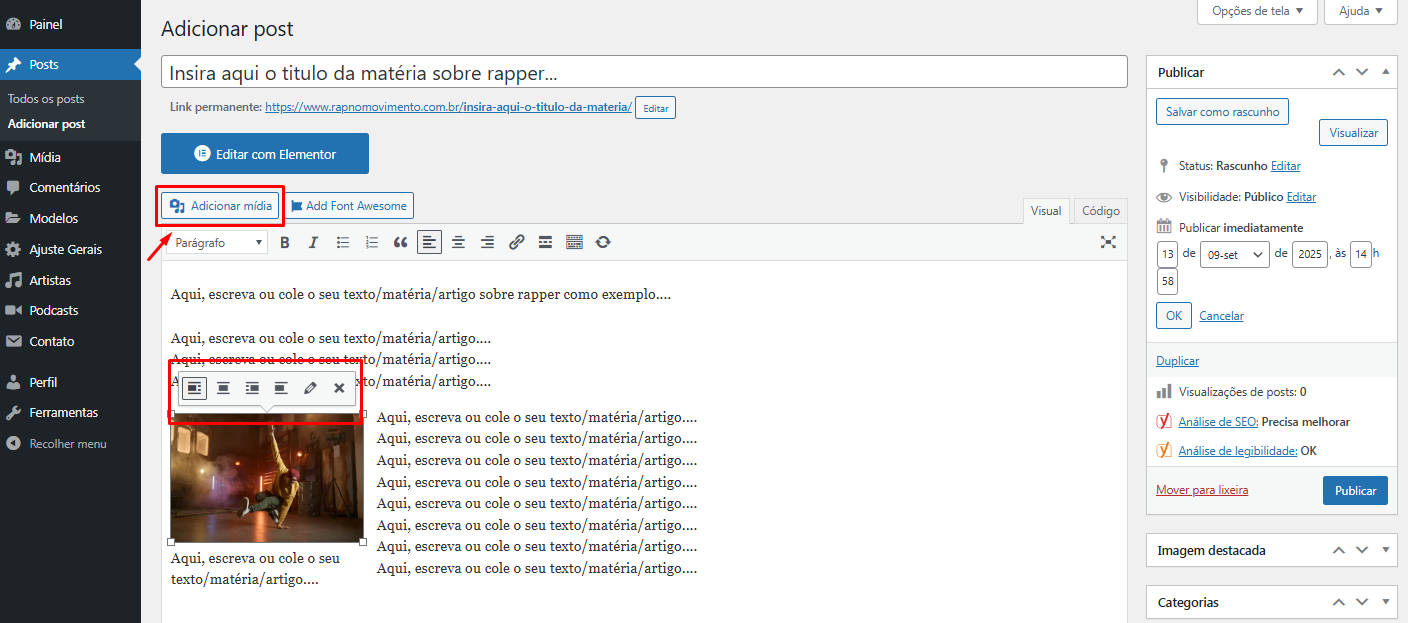The height and width of the screenshot is (623, 1408).
Task: Toggle italic formatting in editor toolbar
Action: (x=313, y=242)
